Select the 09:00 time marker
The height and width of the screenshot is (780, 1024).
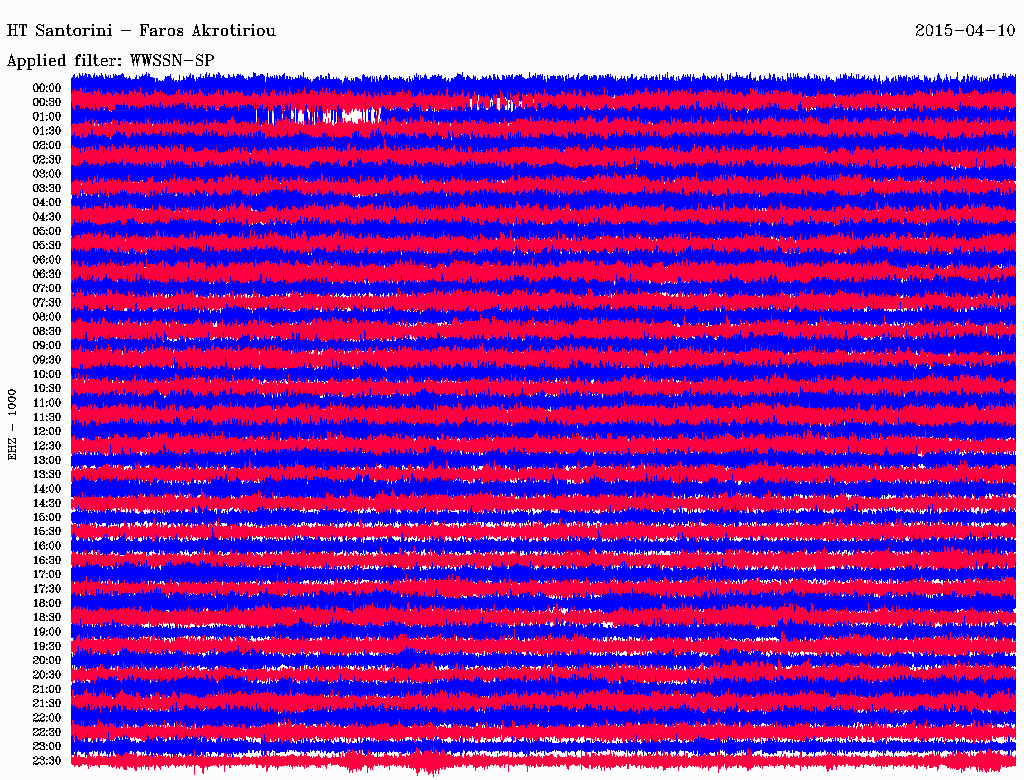click(x=47, y=345)
